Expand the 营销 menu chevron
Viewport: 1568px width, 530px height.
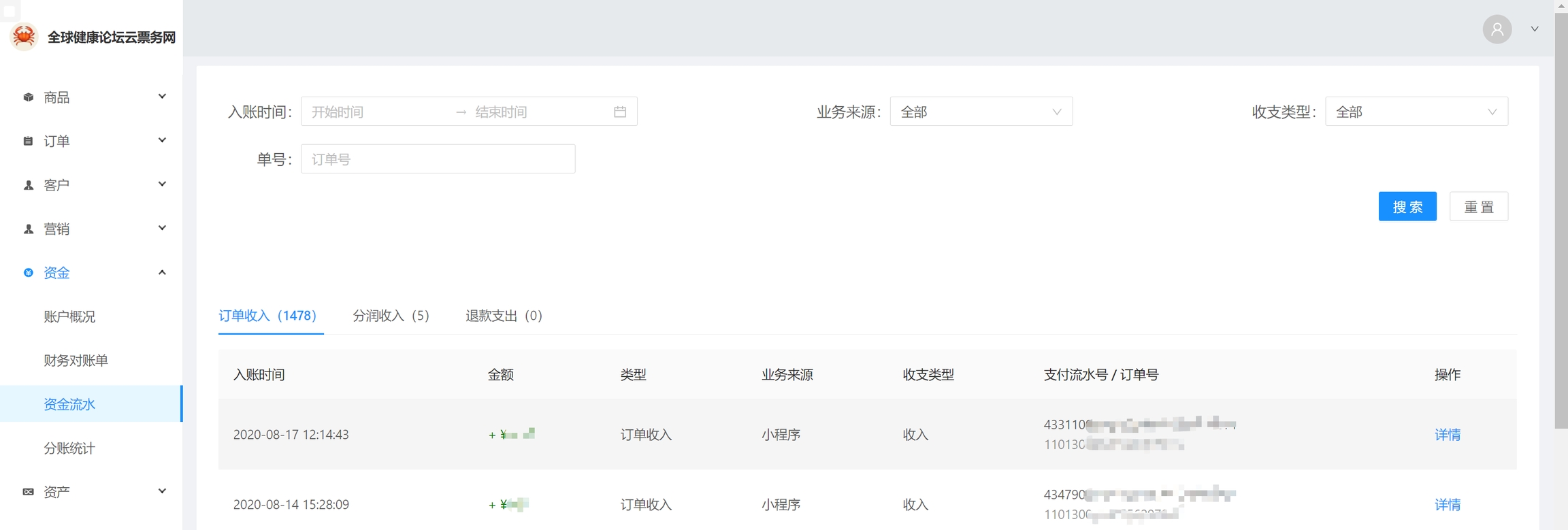(162, 229)
